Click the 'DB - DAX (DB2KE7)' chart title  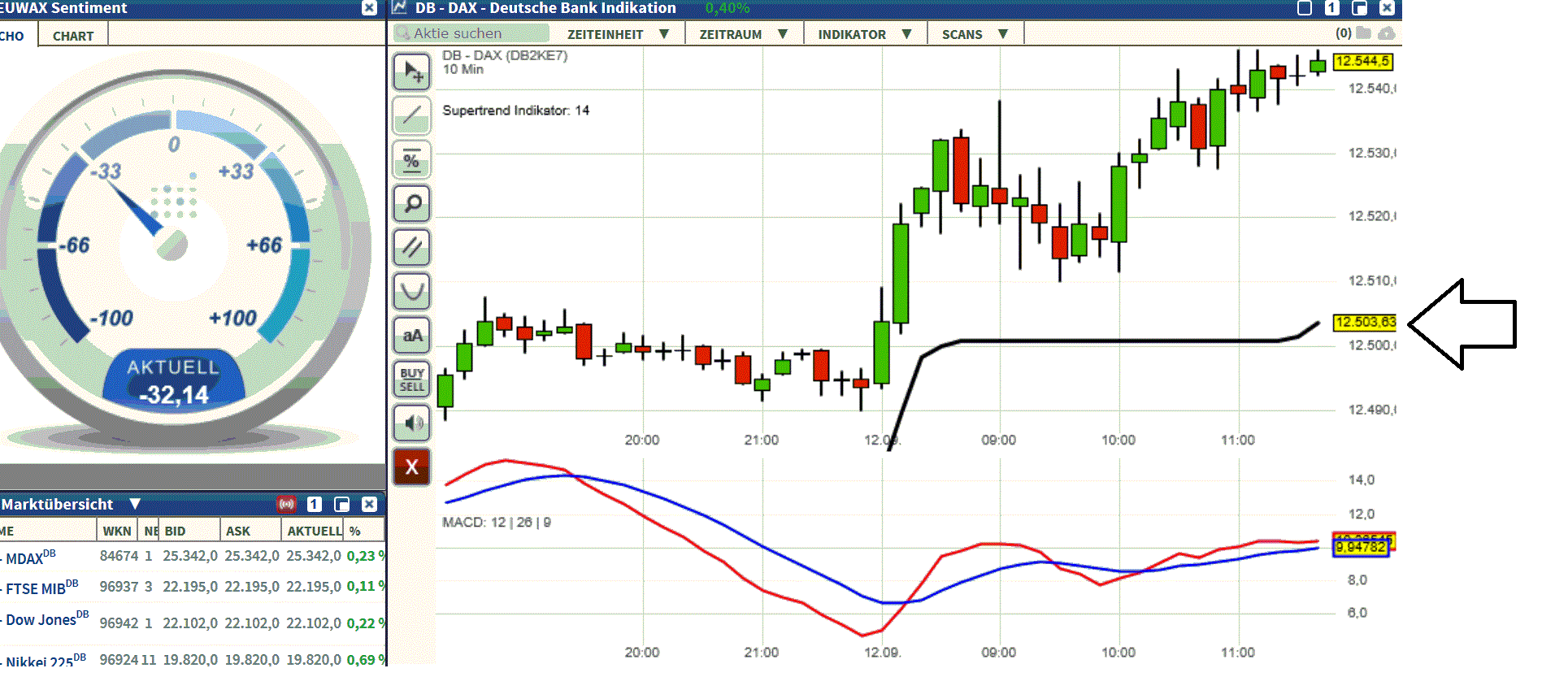(505, 55)
